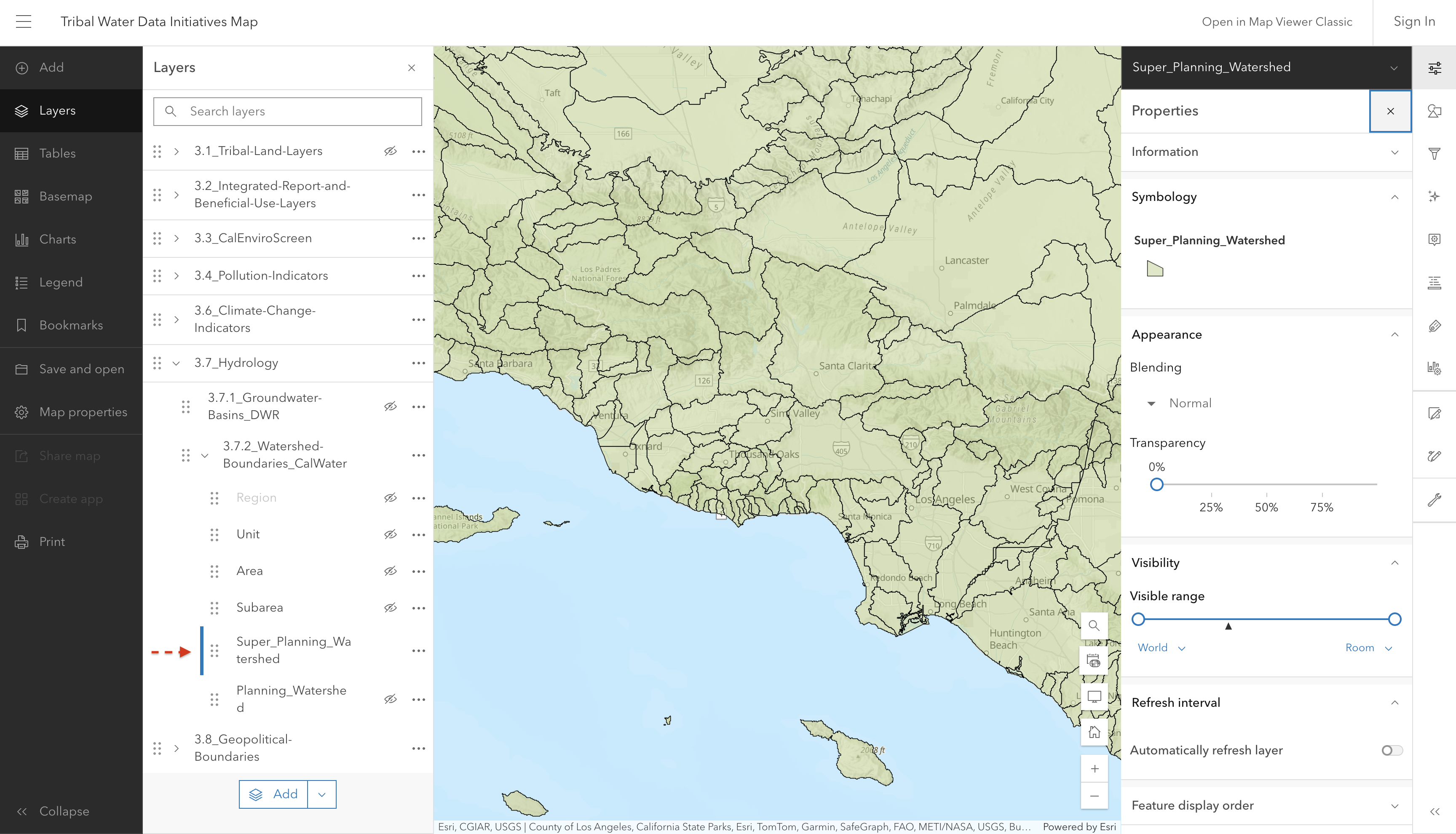Click Open in Map Viewer Classic
This screenshot has width=1456, height=834.
tap(1277, 22)
